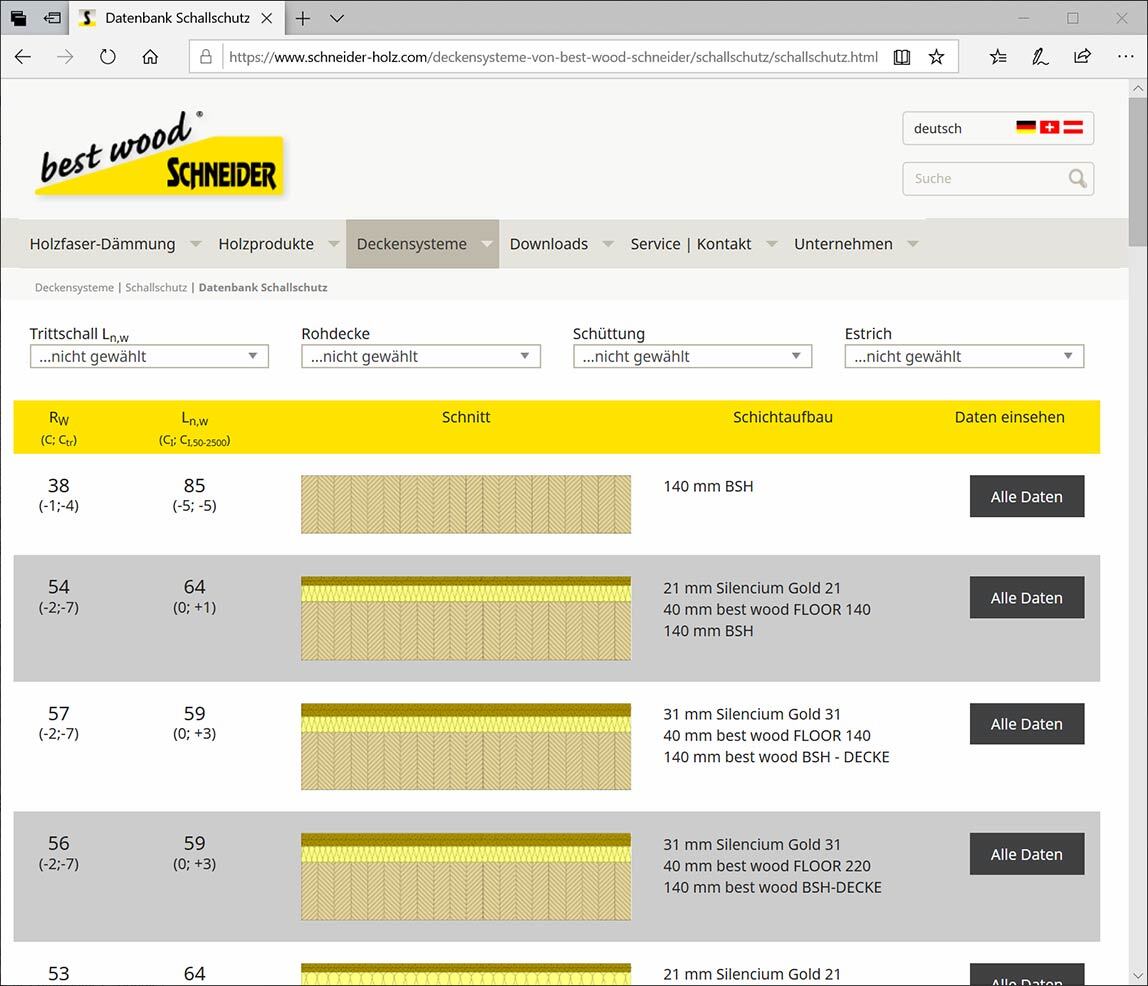
Task: Open reading view icon in address bar
Action: point(902,56)
